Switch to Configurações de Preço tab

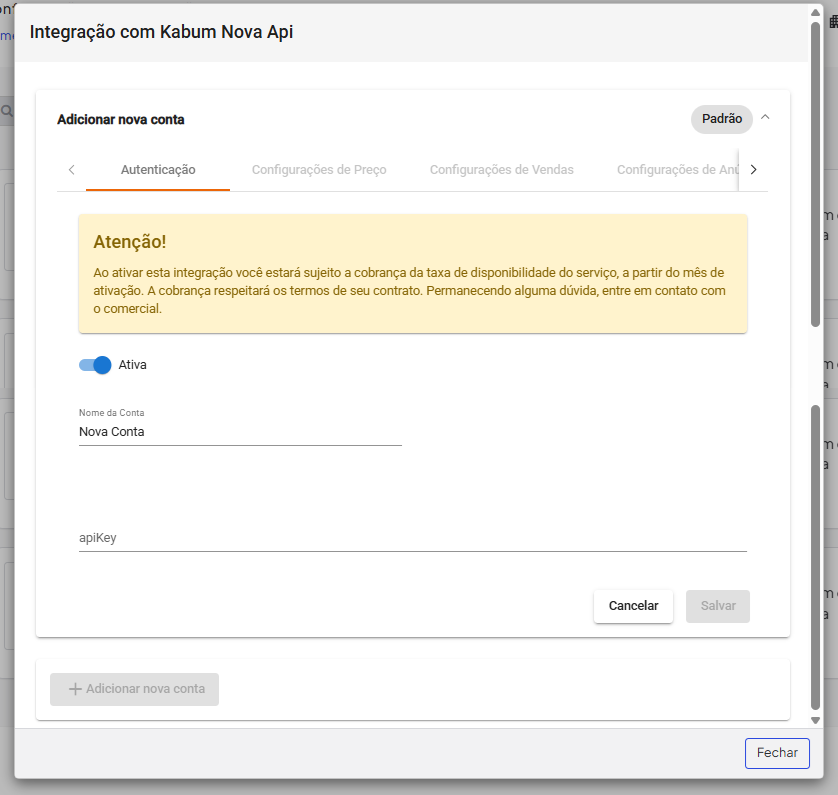[319, 169]
